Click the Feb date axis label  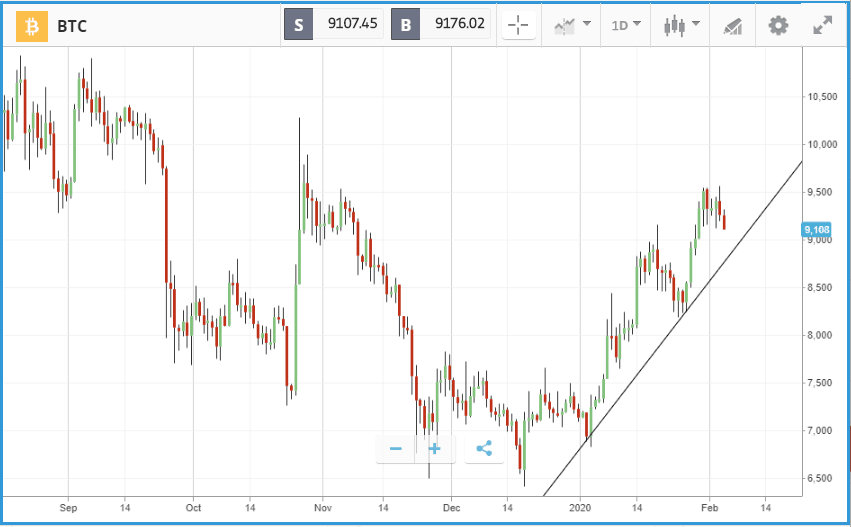point(709,508)
